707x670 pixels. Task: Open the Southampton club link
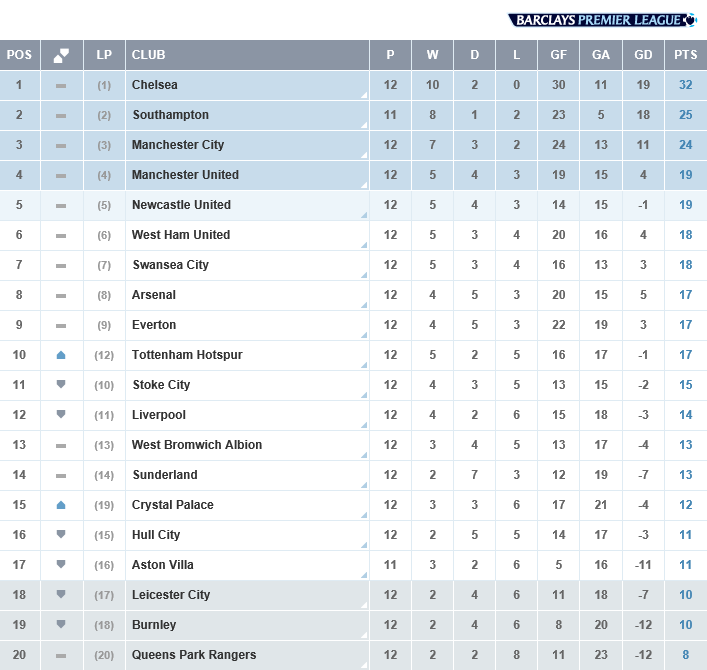[170, 115]
